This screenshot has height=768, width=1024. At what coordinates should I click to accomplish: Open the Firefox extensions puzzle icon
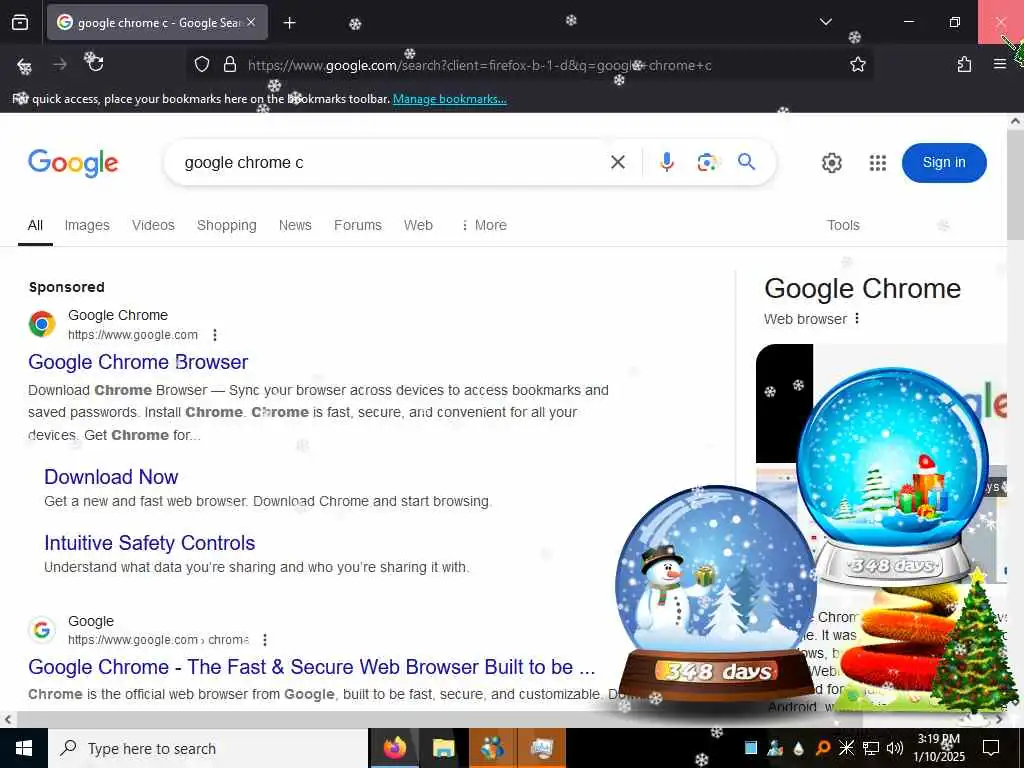pos(964,64)
